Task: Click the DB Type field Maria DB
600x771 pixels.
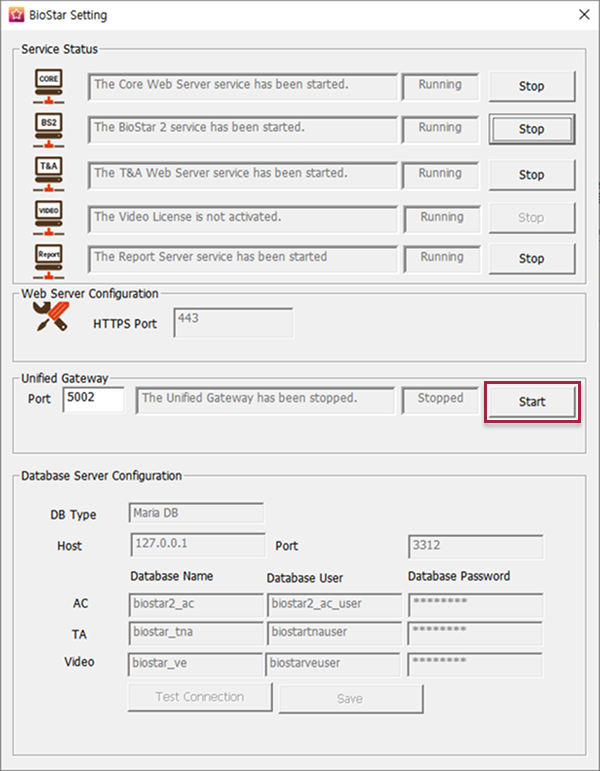Action: coord(196,513)
